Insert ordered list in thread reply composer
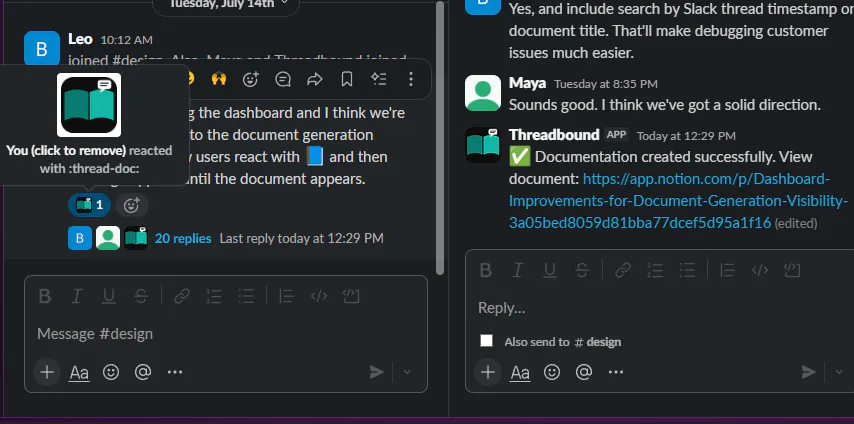Screen dimensions: 854x424 655,270
